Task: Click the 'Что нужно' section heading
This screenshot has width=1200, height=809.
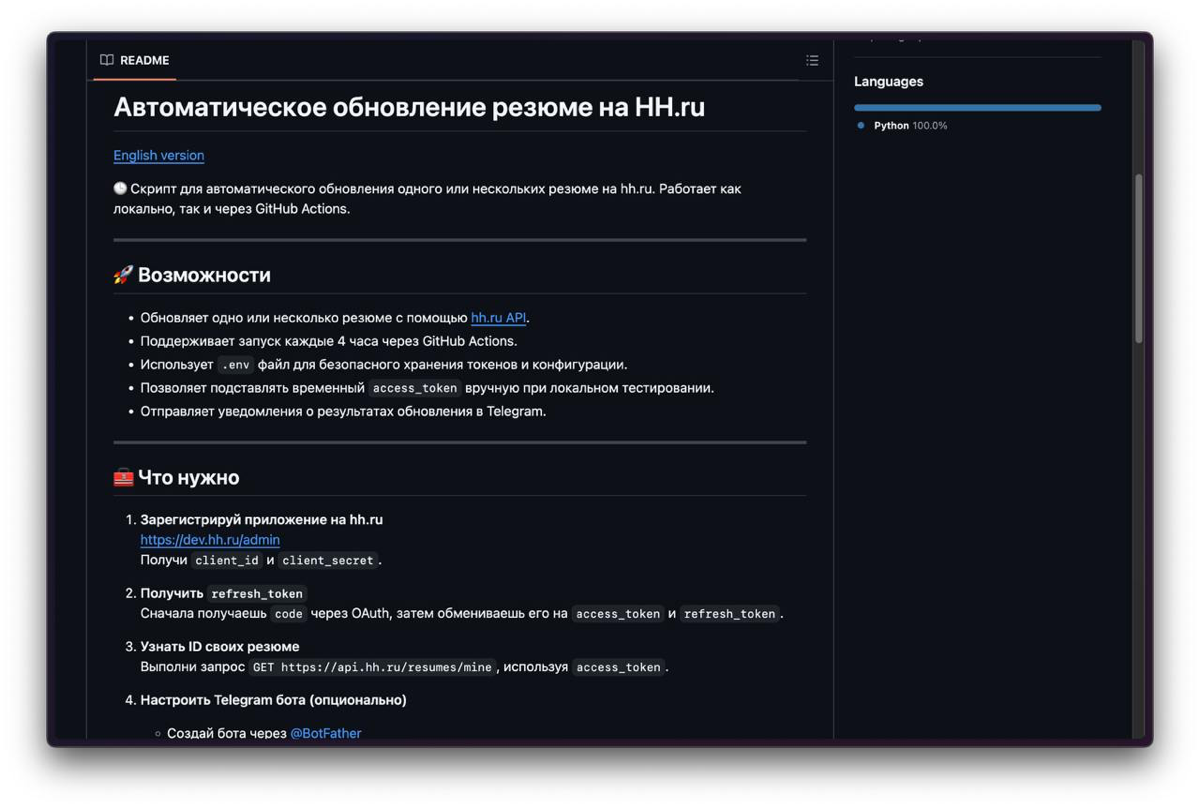Action: pyautogui.click(x=189, y=477)
